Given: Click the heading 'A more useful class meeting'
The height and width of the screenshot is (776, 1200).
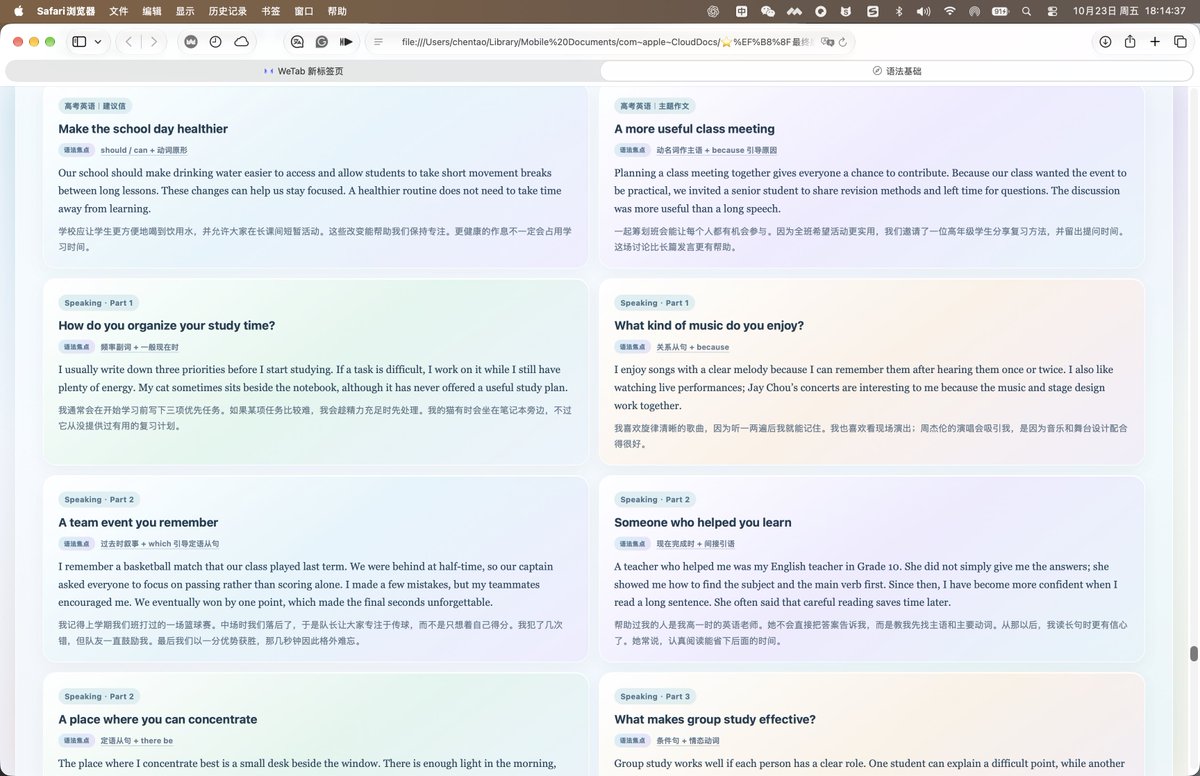Looking at the screenshot, I should (694, 129).
